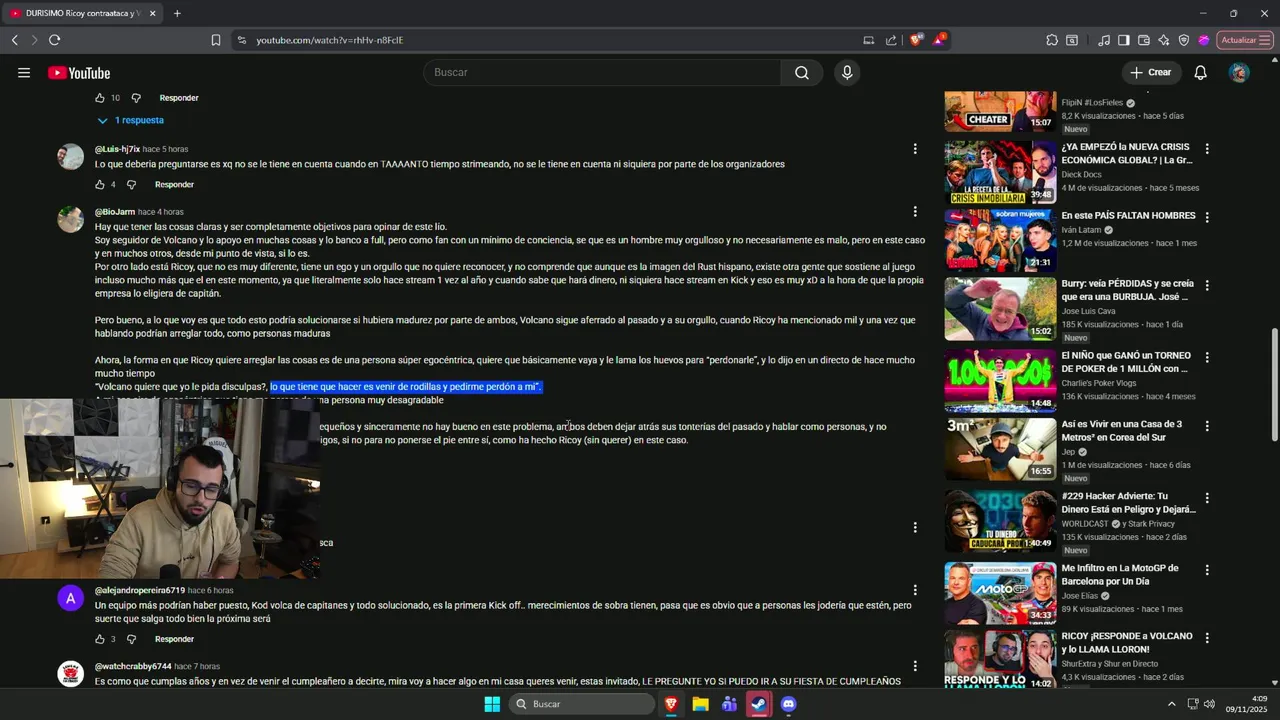Click the YouTube search magnifier button
Screen dimensions: 1280x720
click(x=802, y=72)
